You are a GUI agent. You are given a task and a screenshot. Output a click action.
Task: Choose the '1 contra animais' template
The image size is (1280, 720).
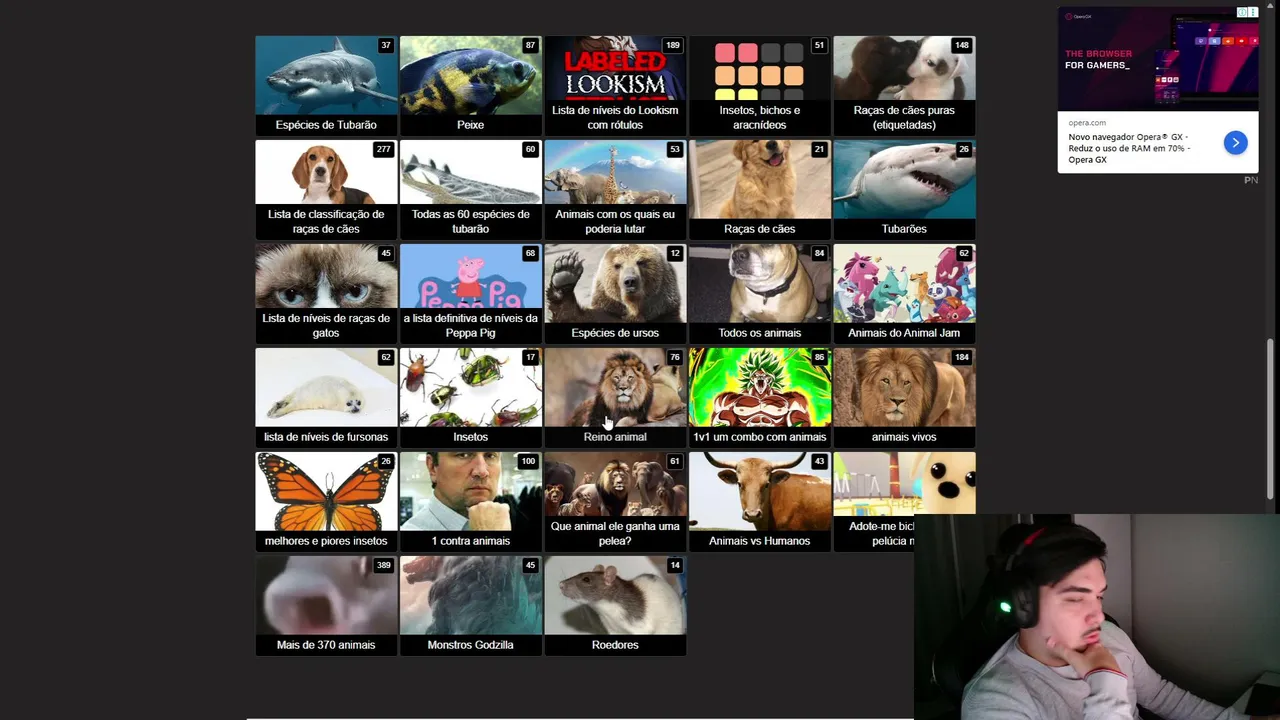tap(470, 501)
